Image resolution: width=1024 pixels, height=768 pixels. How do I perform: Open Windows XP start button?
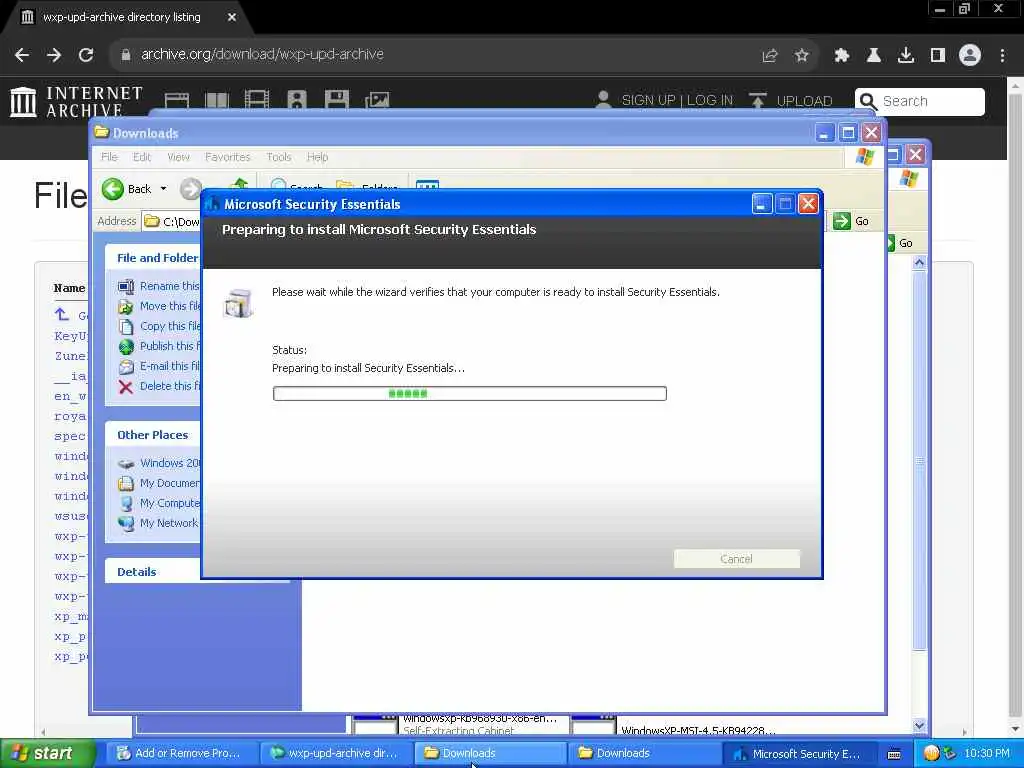(46, 753)
